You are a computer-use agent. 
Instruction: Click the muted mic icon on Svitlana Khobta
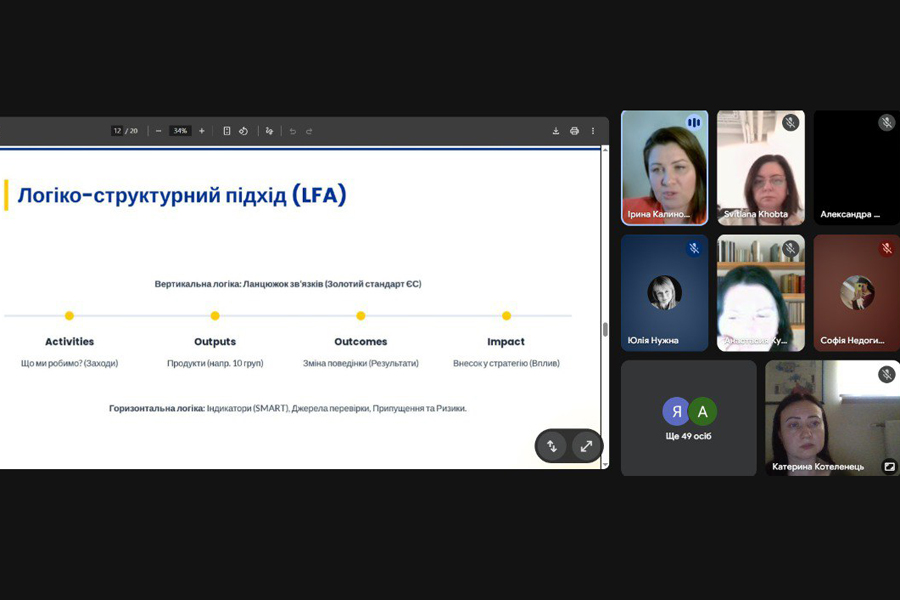click(x=790, y=123)
